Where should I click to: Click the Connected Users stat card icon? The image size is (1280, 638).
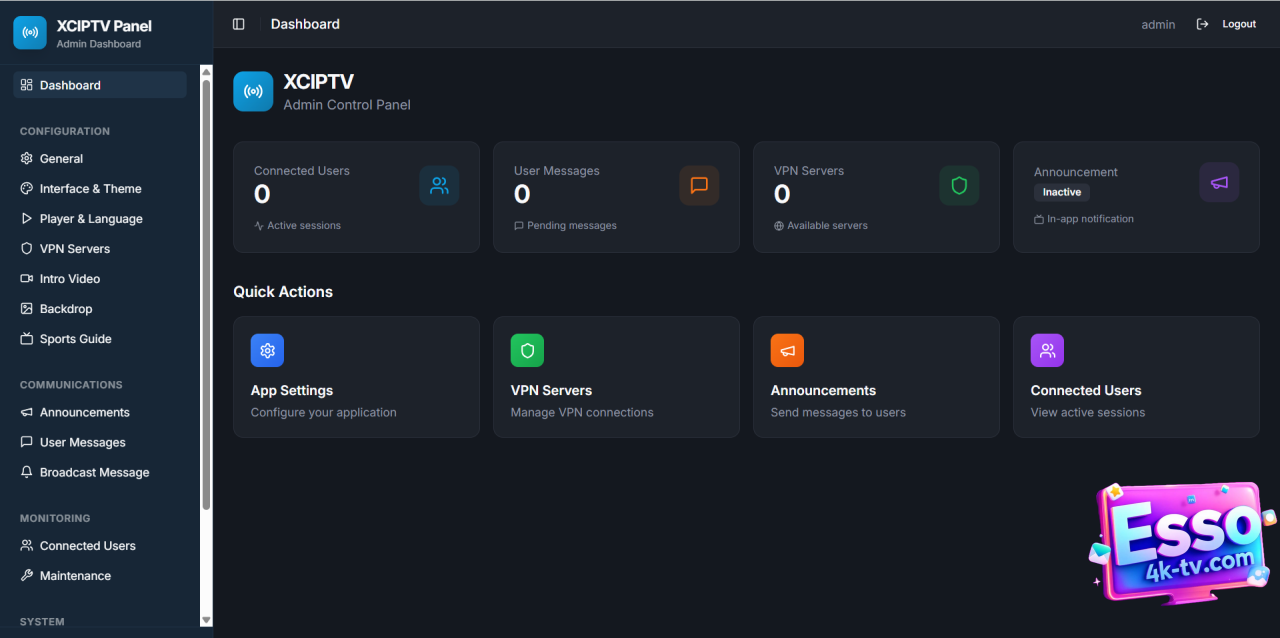tap(439, 186)
